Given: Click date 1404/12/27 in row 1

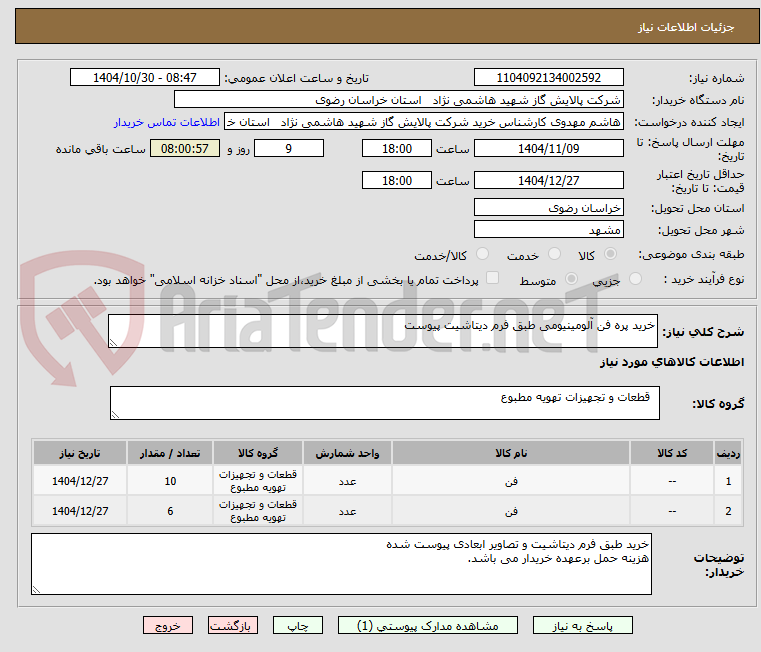Looking at the screenshot, I should coord(80,481).
